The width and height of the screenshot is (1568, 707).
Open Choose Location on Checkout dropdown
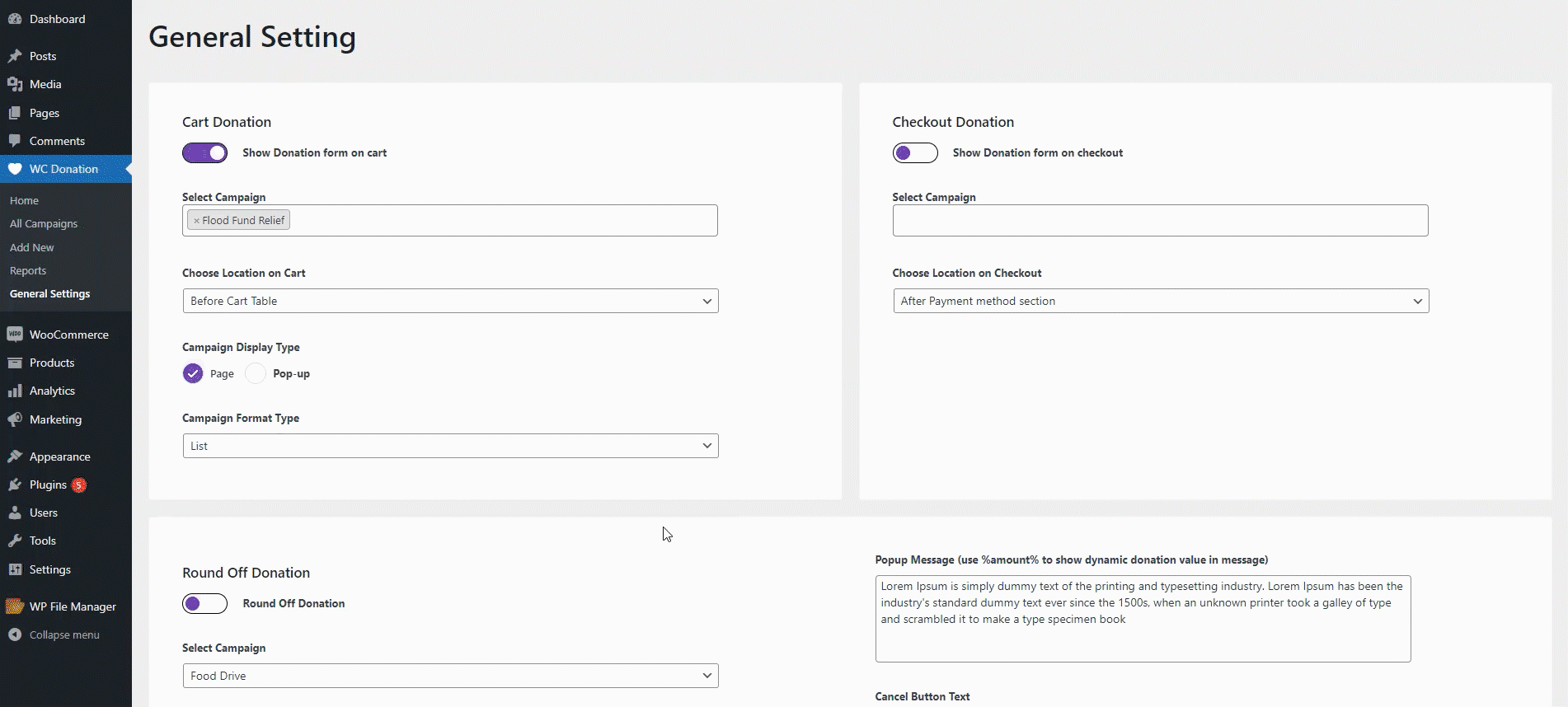1161,301
